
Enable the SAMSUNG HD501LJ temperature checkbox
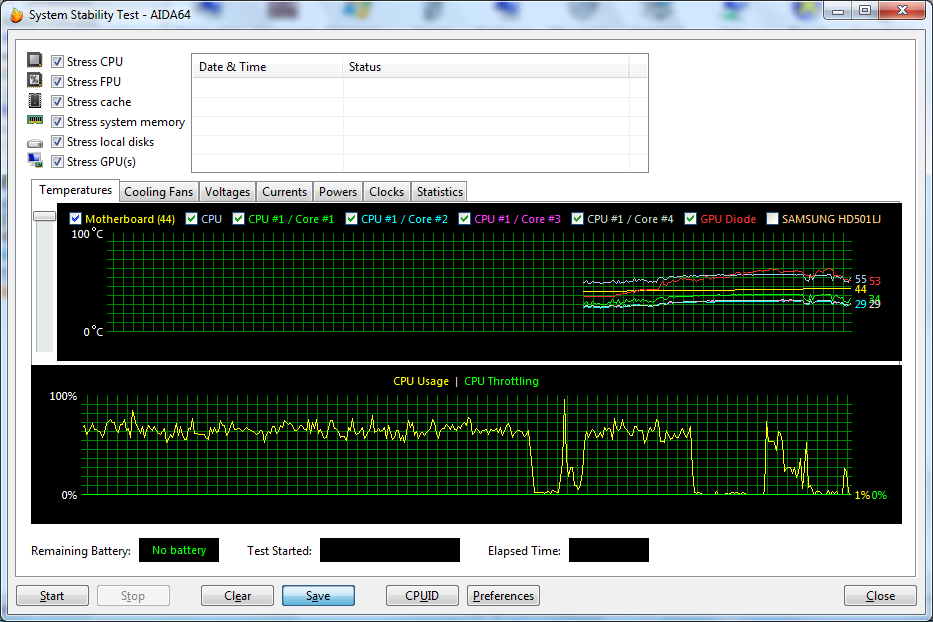(772, 218)
